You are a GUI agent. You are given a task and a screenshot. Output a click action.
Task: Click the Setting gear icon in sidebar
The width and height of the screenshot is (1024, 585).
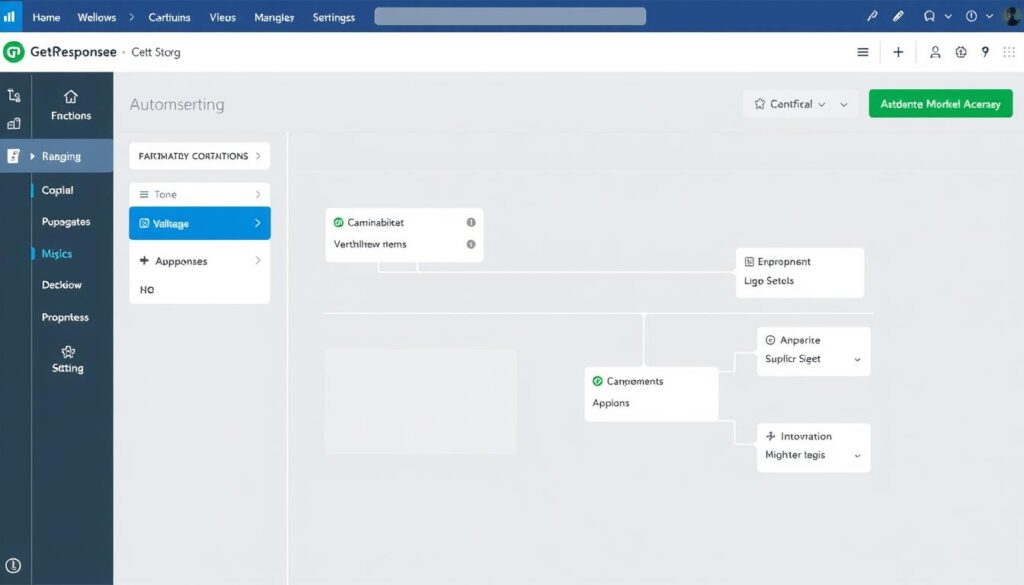(x=68, y=352)
